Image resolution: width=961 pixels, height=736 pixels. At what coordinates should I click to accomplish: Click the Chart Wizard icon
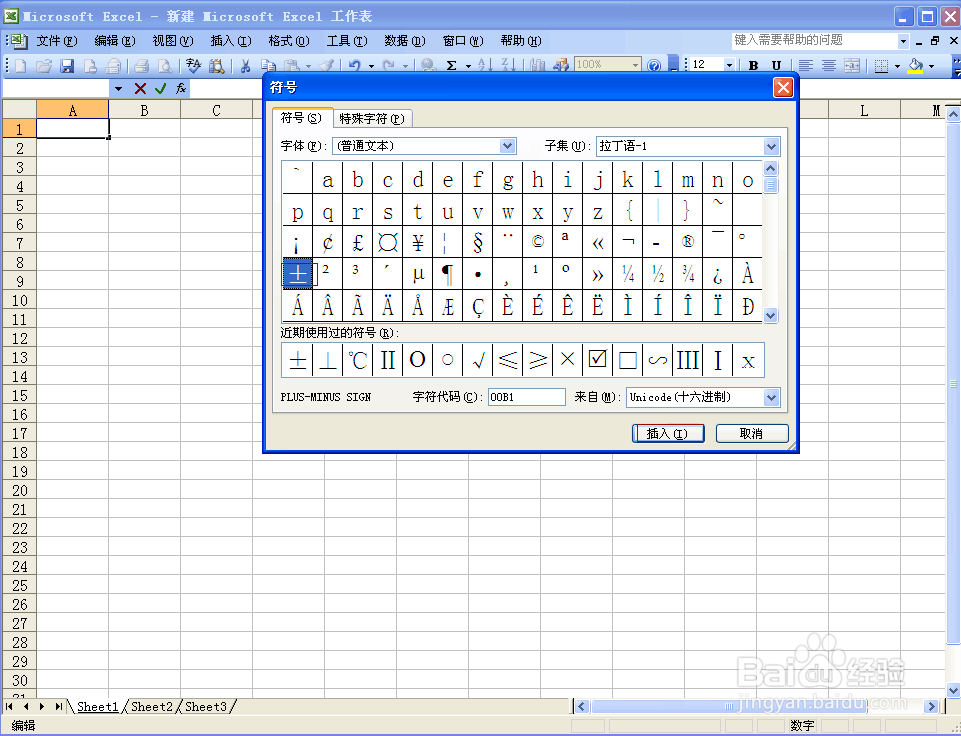point(537,66)
